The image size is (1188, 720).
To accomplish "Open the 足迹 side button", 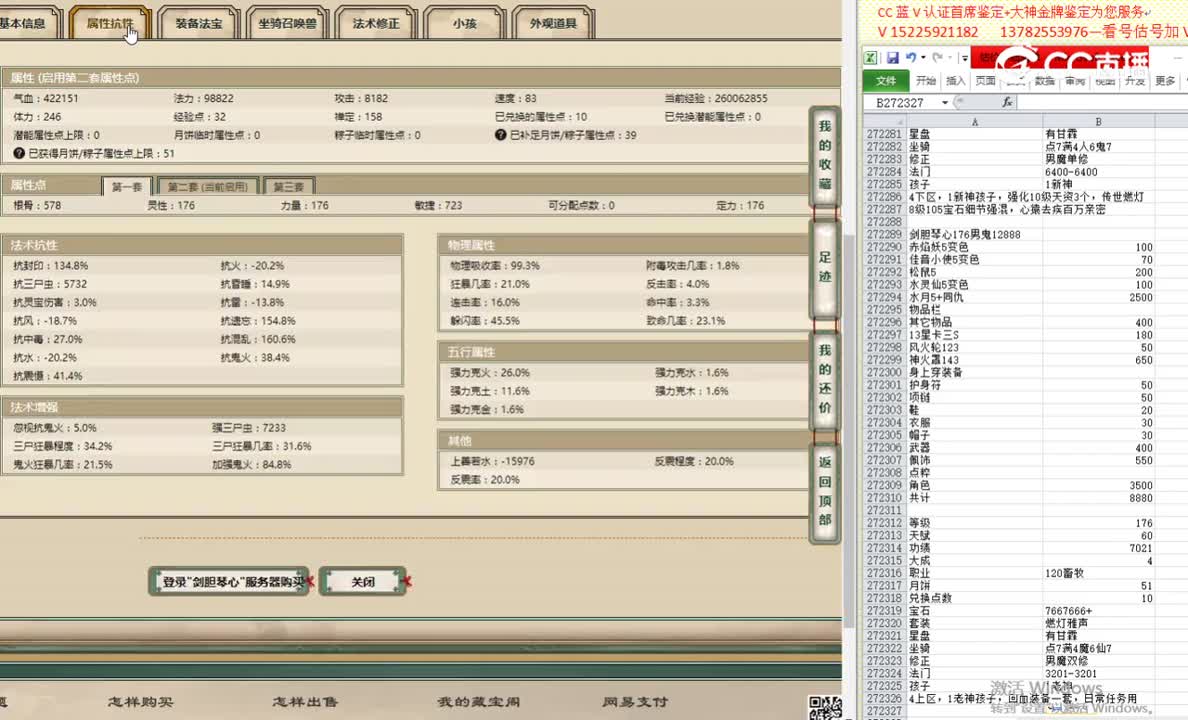I will [x=825, y=268].
